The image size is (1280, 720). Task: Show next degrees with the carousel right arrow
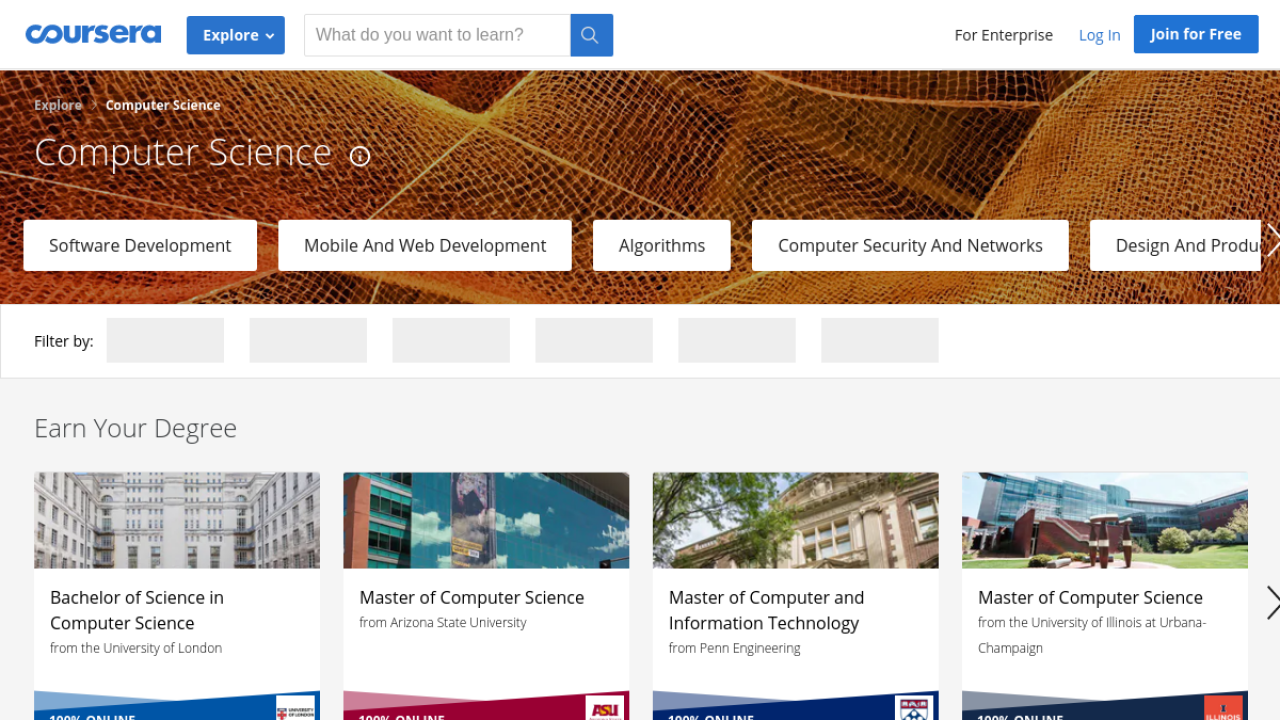[1272, 603]
